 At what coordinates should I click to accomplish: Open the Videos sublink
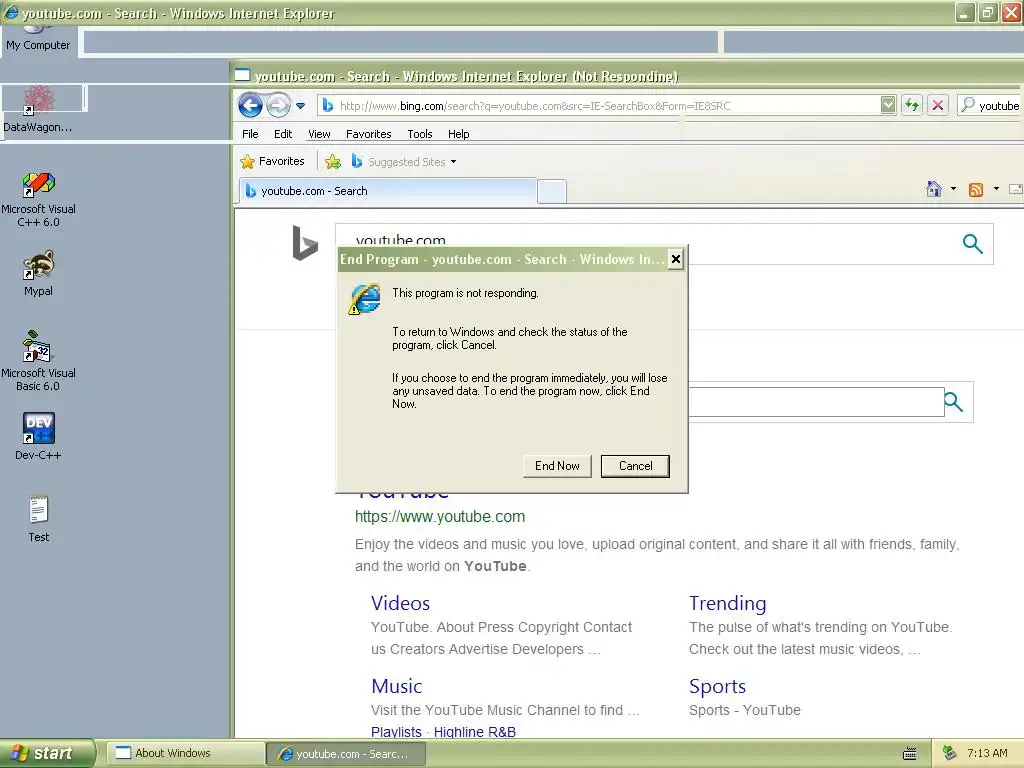click(400, 603)
